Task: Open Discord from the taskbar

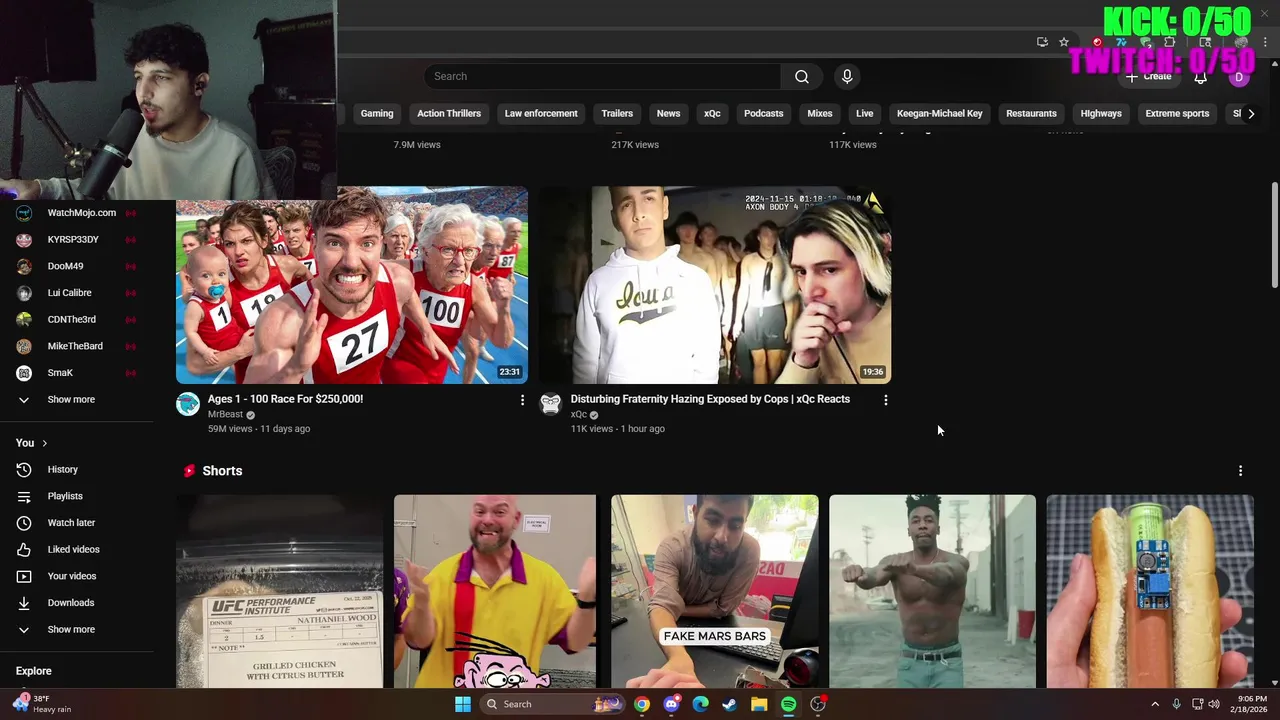Action: [671, 704]
